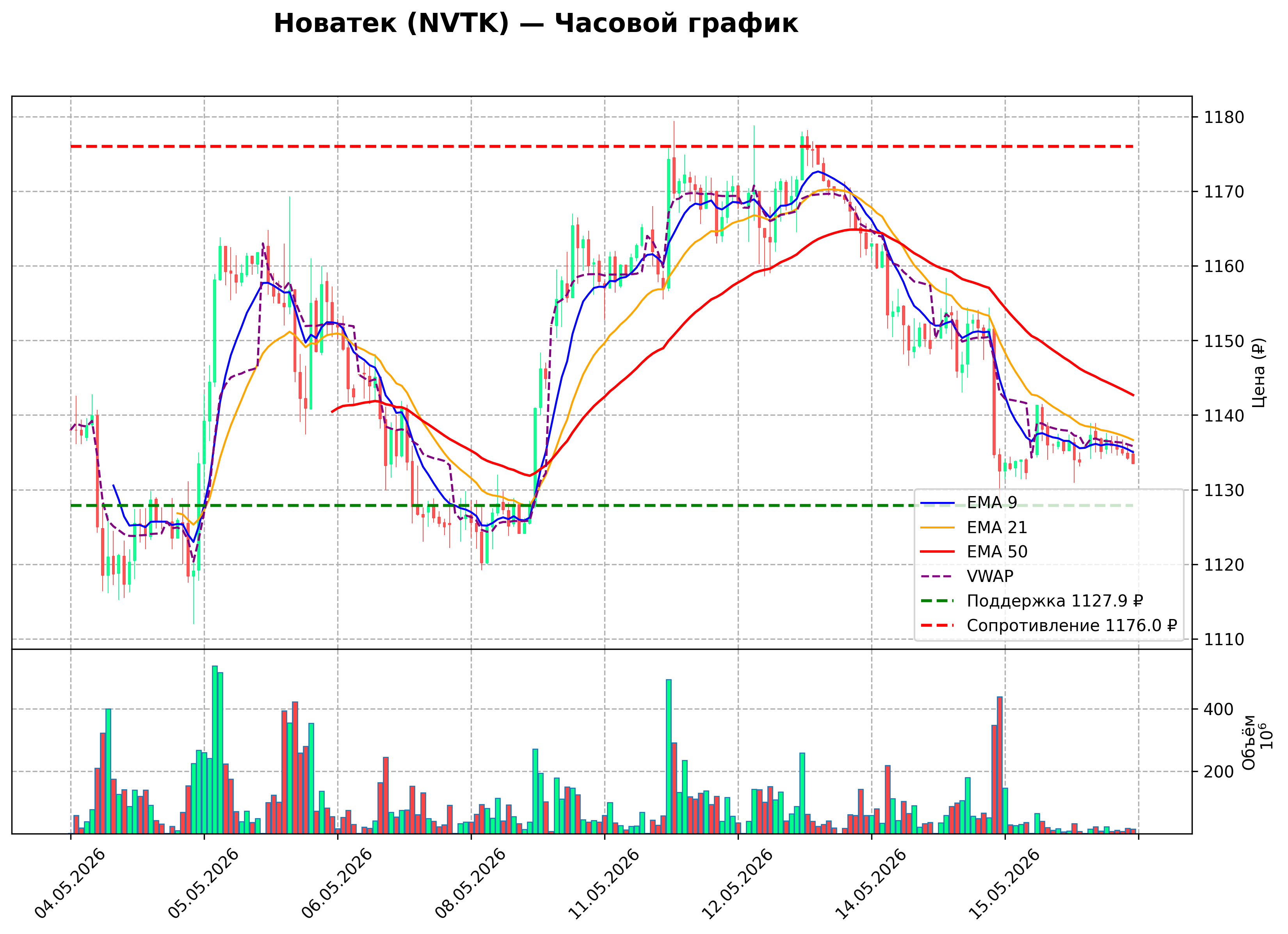The height and width of the screenshot is (934, 1288).
Task: Click the 200 volume axis label
Action: click(x=1219, y=772)
